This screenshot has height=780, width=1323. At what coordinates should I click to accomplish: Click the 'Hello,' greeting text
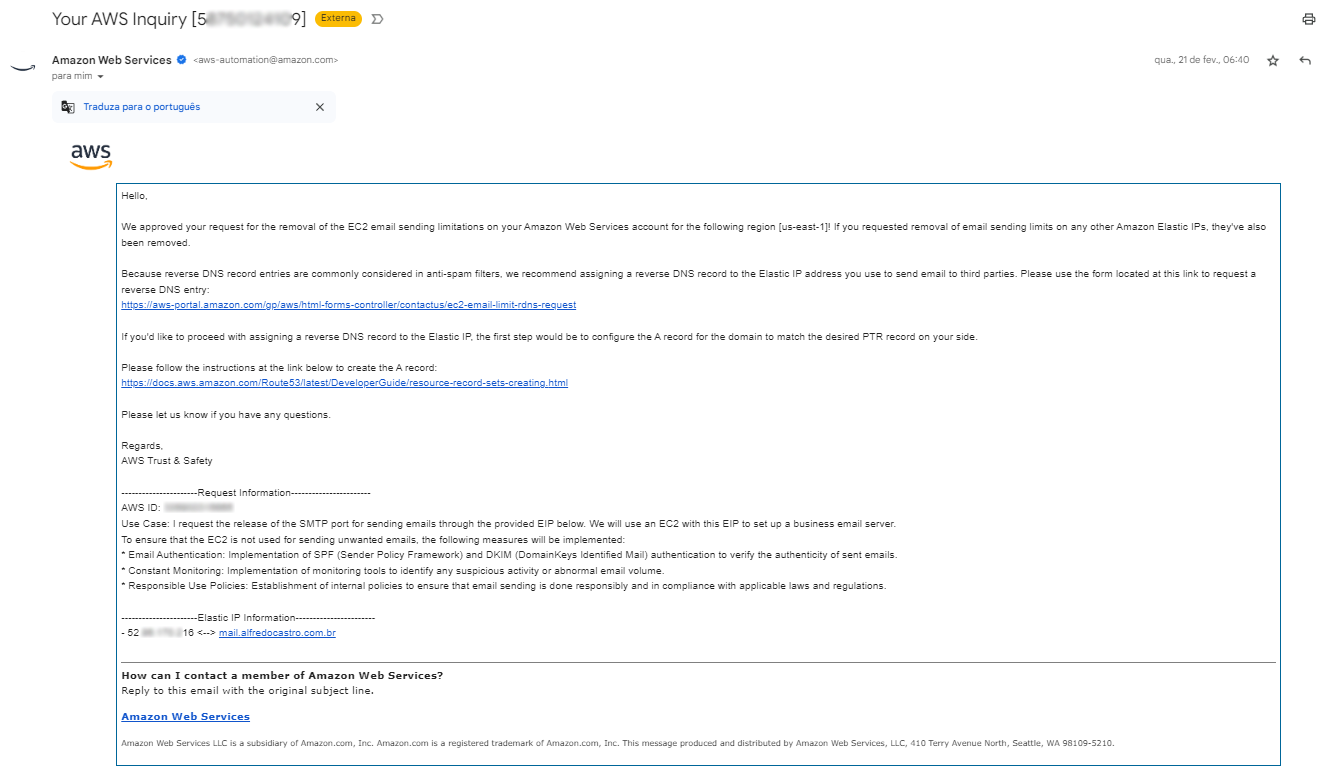[x=135, y=196]
